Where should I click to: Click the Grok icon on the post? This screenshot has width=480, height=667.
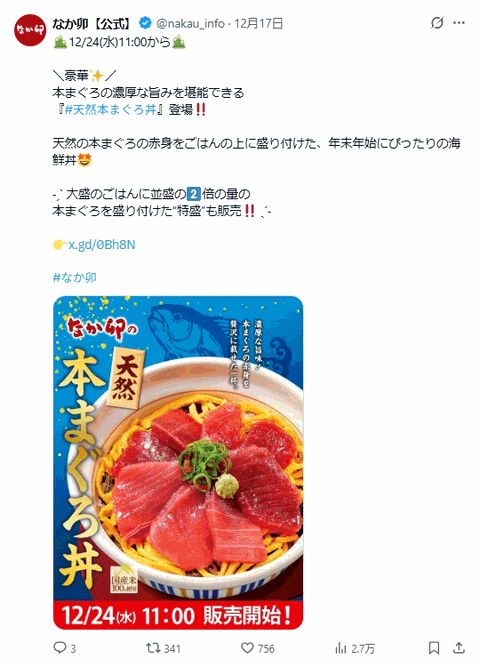click(x=437, y=23)
